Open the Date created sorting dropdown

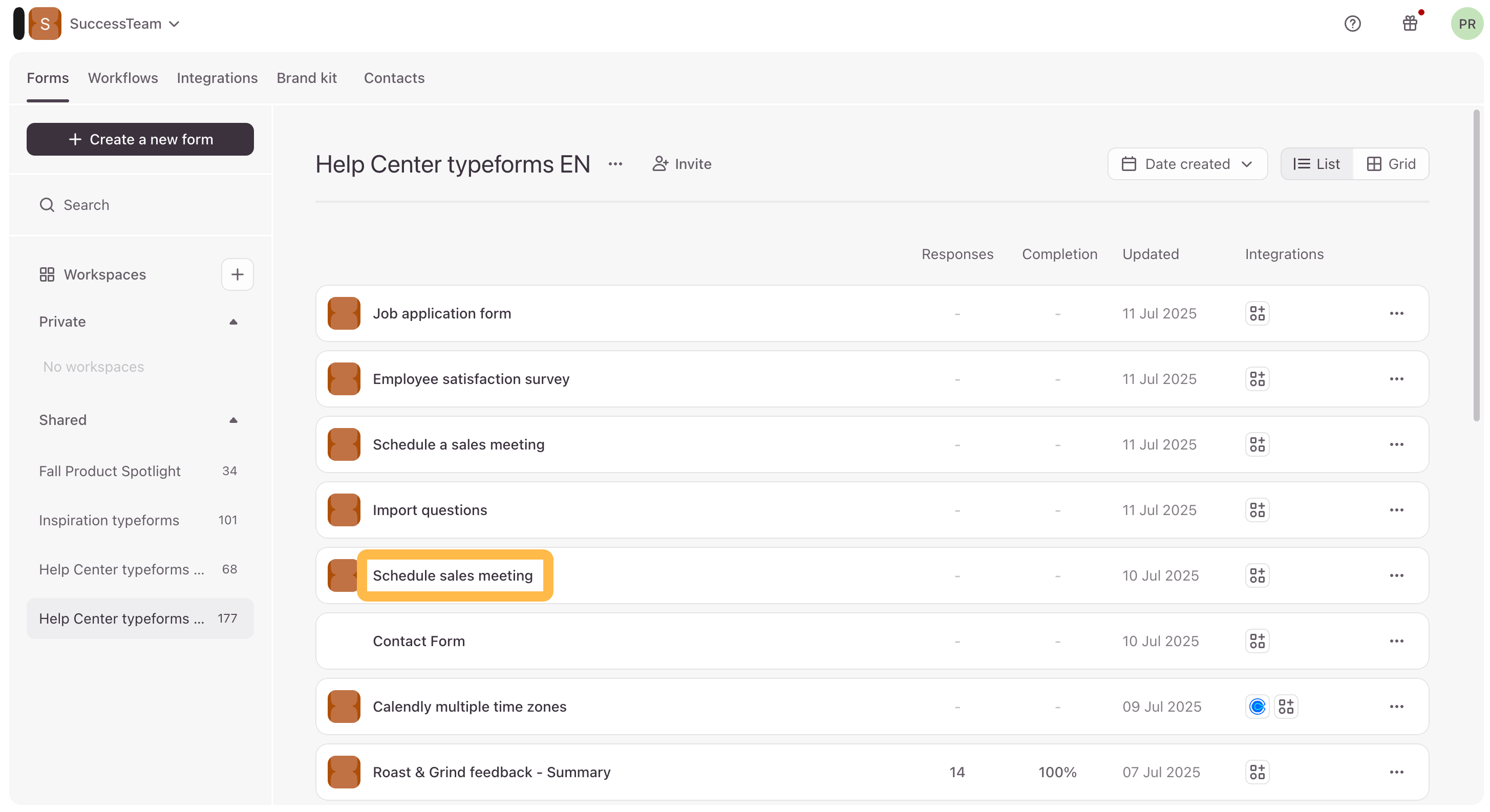point(1187,164)
